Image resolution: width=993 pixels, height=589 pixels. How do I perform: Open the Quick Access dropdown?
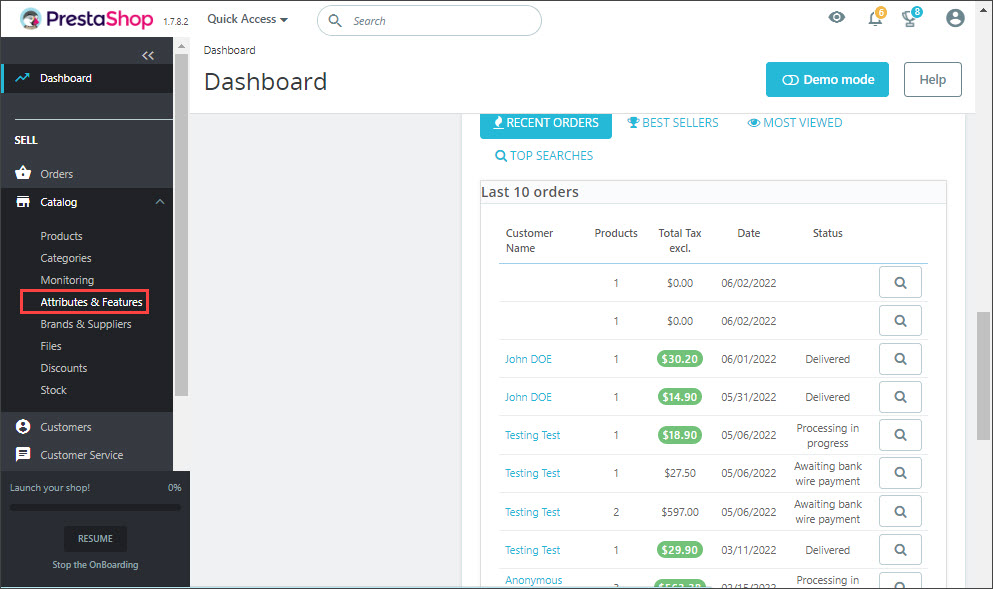click(x=246, y=18)
